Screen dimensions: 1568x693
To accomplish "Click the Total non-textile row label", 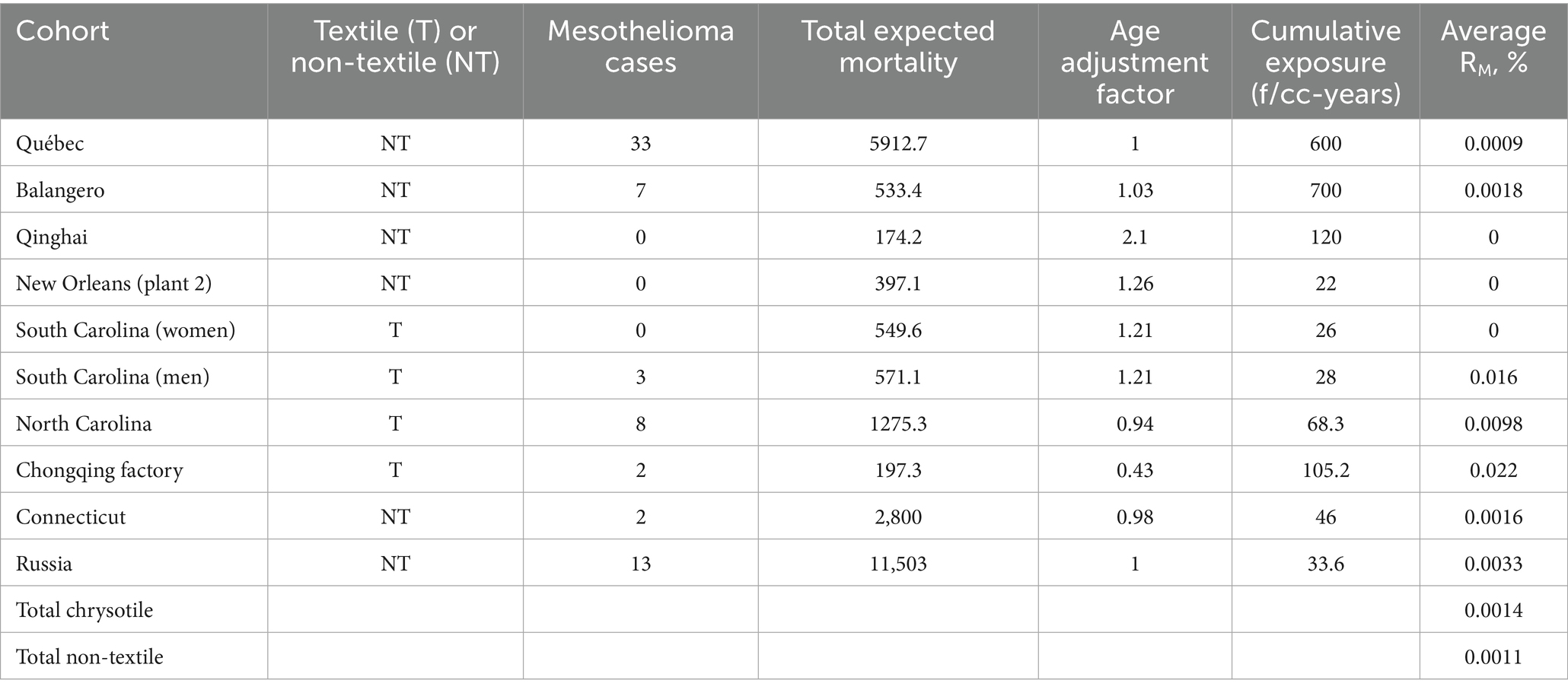I will (90, 656).
